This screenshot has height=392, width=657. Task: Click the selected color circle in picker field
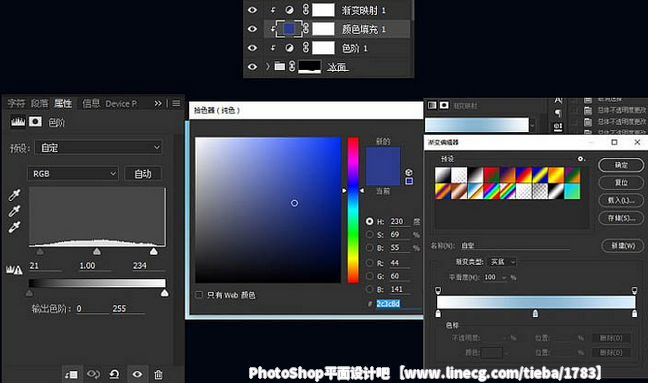coord(294,203)
